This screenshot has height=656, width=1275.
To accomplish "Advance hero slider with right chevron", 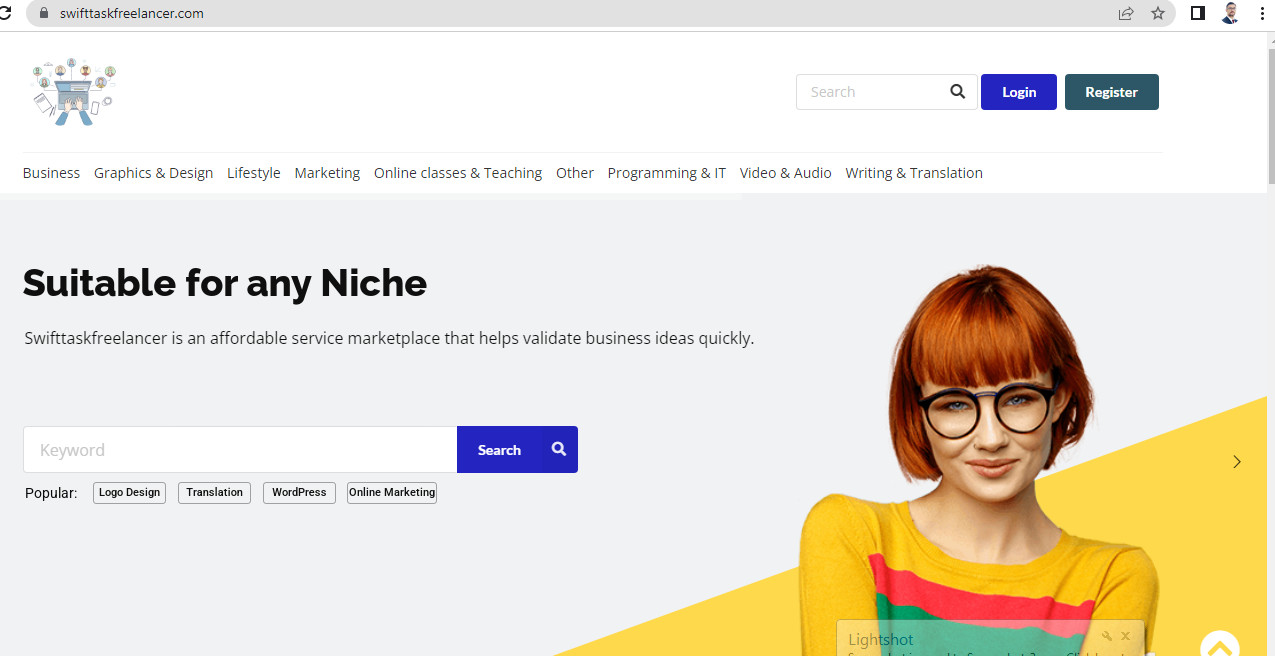I will (1237, 461).
